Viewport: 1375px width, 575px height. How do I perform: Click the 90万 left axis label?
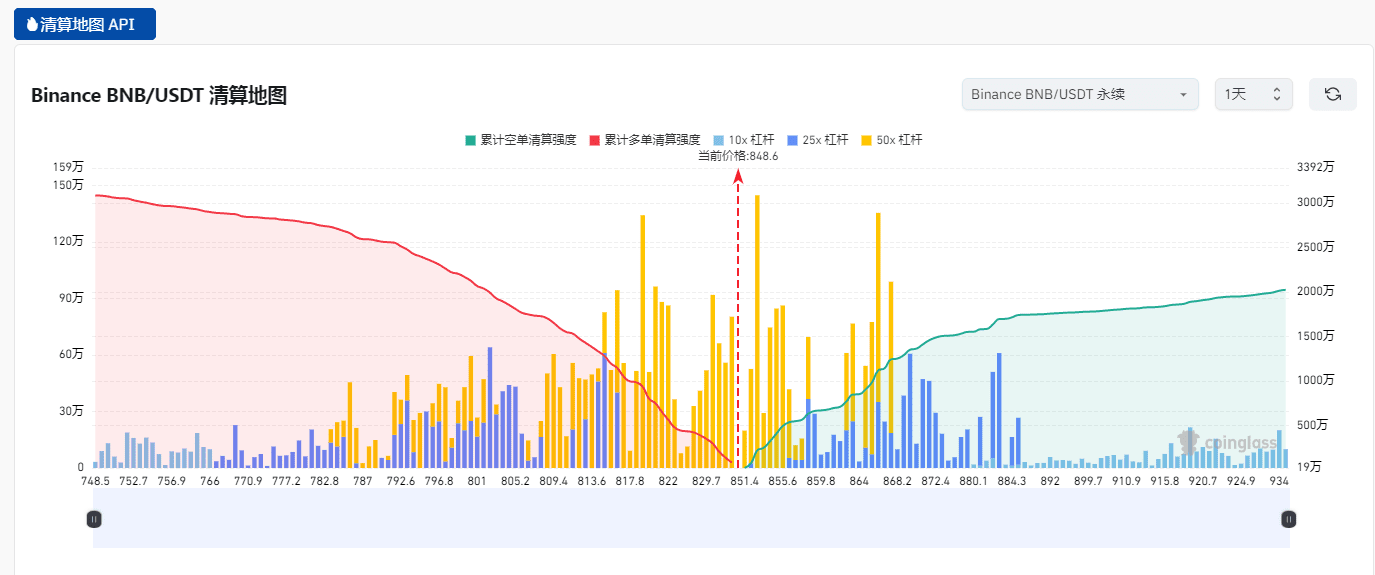click(x=72, y=298)
